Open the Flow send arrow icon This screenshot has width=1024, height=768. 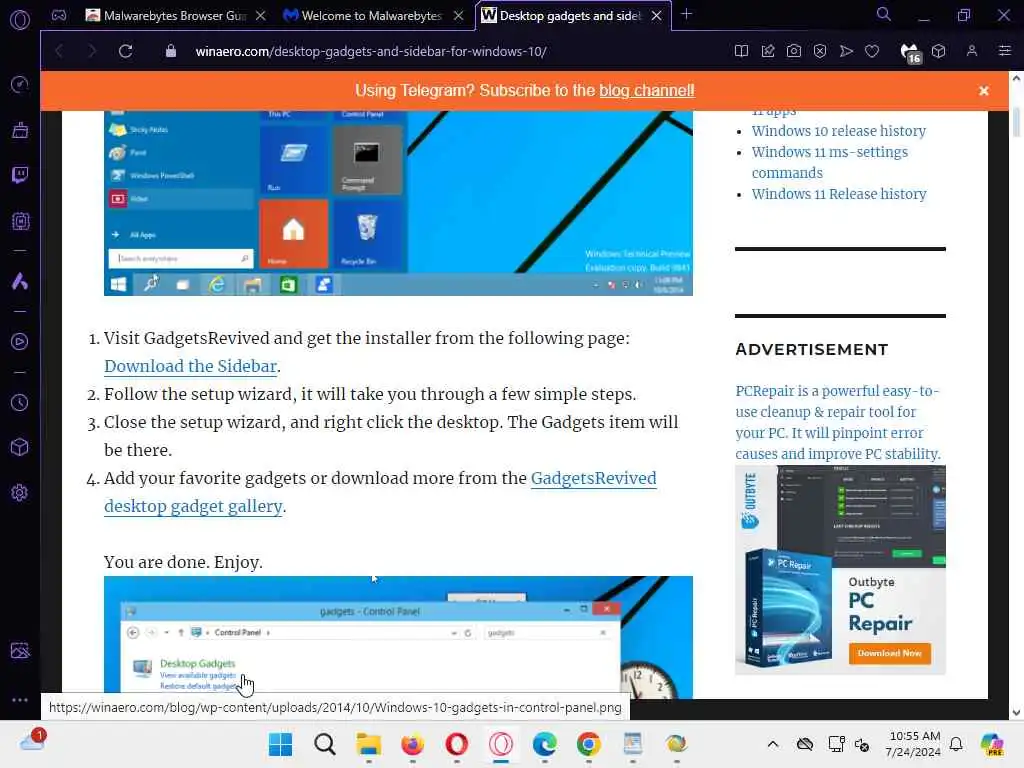tap(846, 51)
